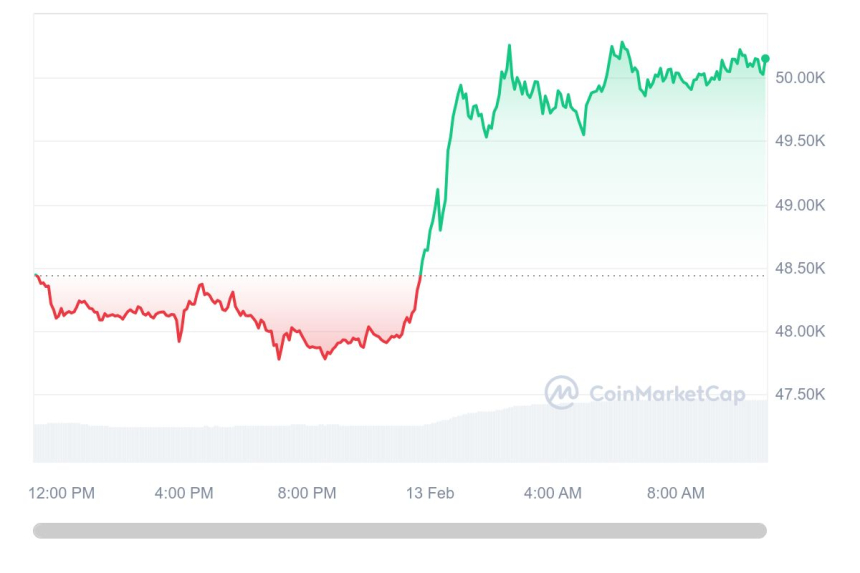Click the 12:00 PM time axis label
Screen dimensions: 860x573
coord(62,493)
